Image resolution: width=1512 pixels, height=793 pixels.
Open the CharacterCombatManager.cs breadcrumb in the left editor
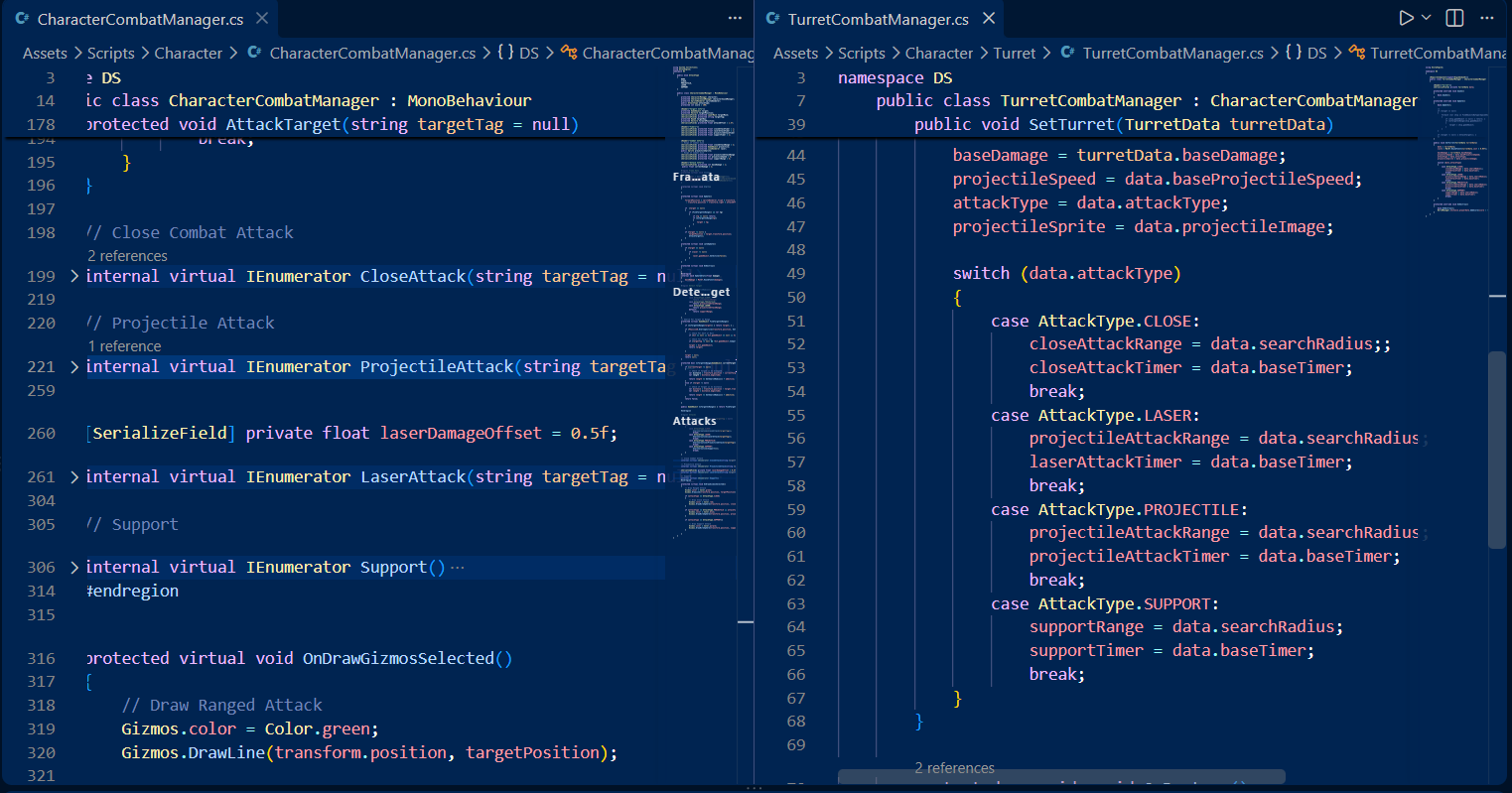pos(372,54)
